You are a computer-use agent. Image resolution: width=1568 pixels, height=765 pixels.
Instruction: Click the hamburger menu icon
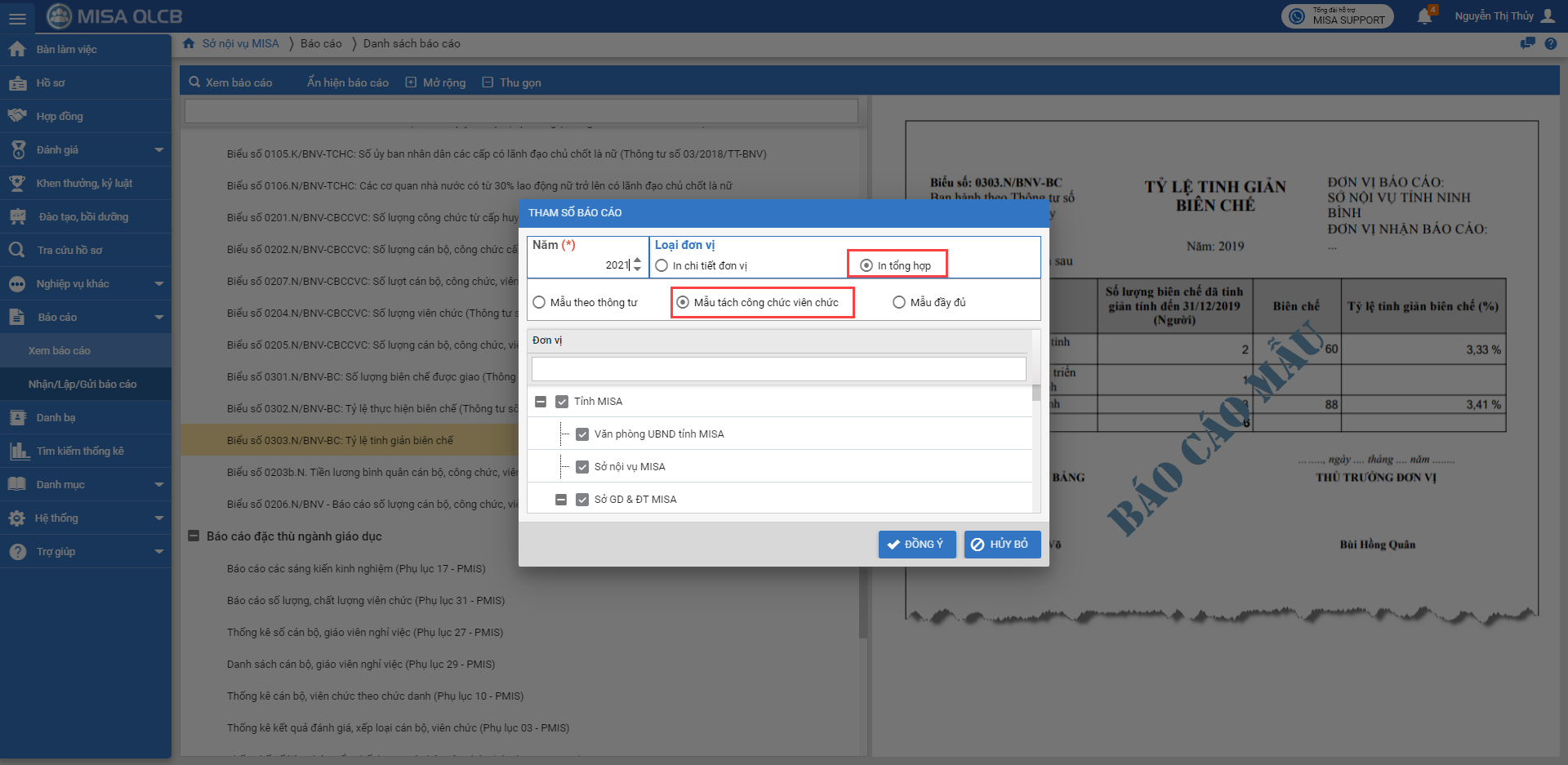point(17,17)
